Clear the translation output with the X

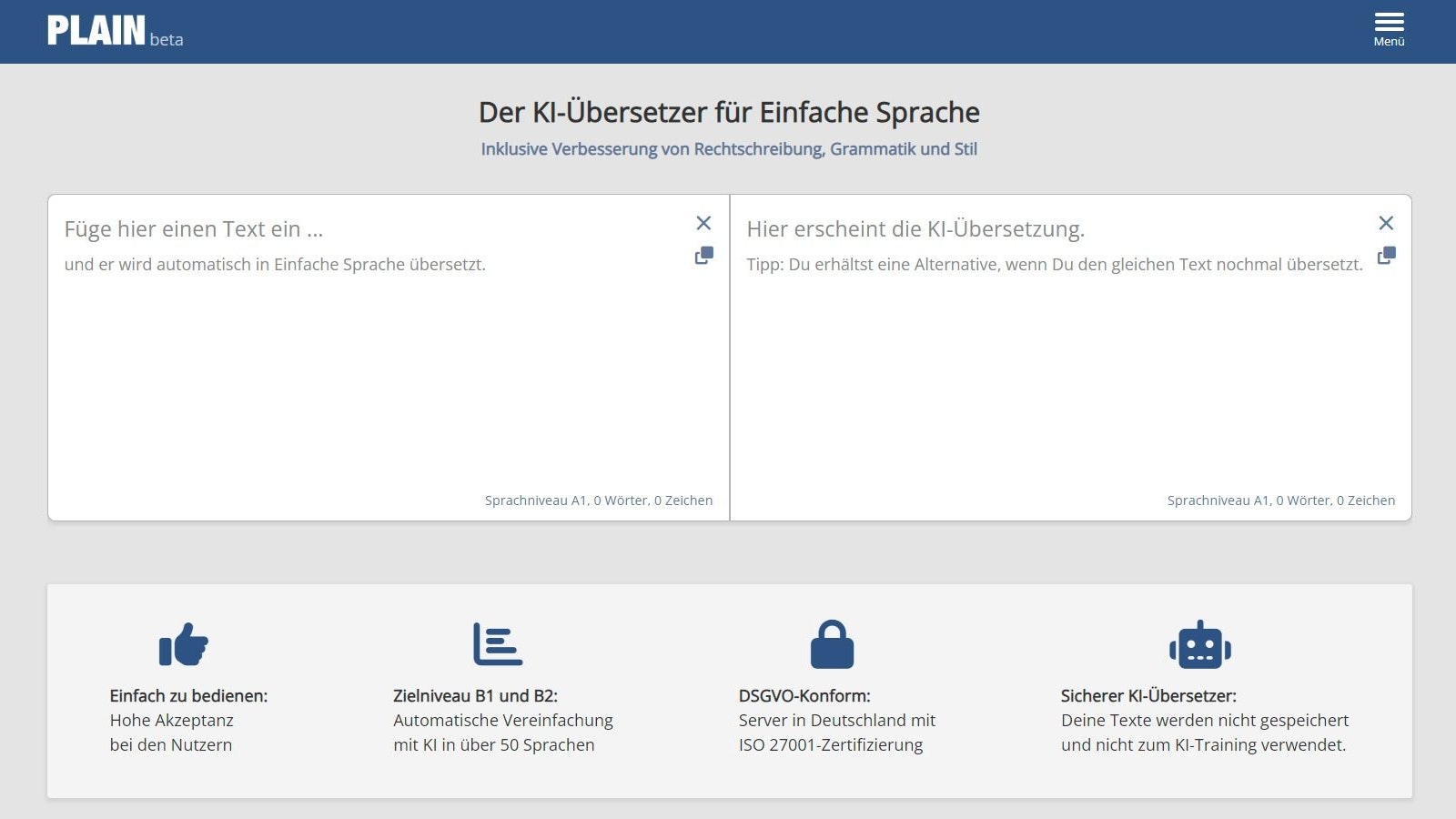point(1386,222)
